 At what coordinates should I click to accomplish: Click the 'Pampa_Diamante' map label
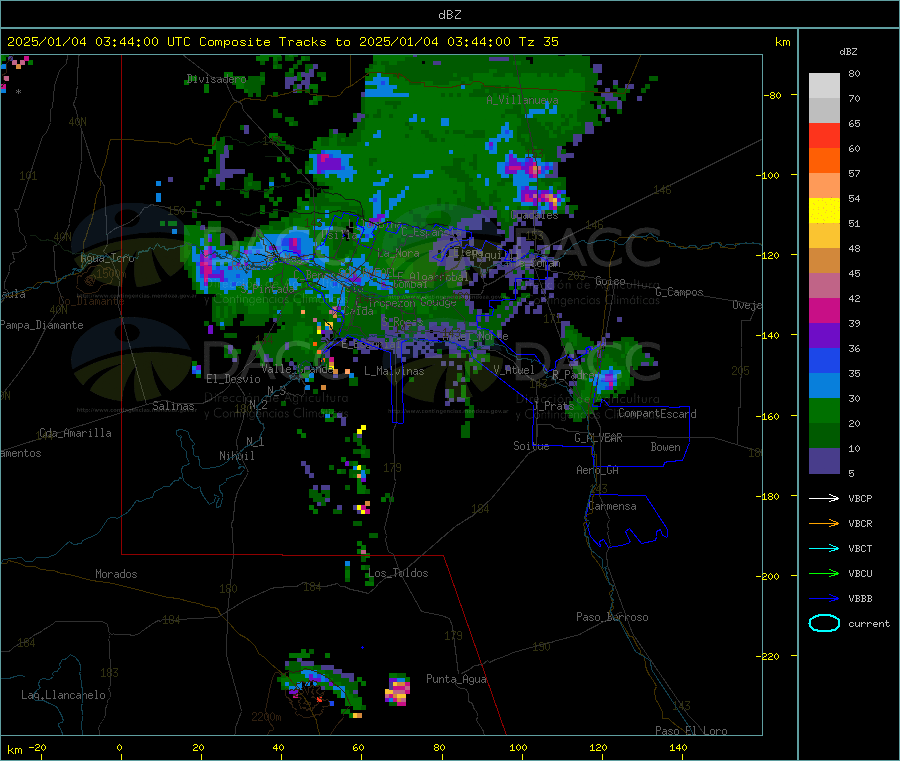pos(42,325)
